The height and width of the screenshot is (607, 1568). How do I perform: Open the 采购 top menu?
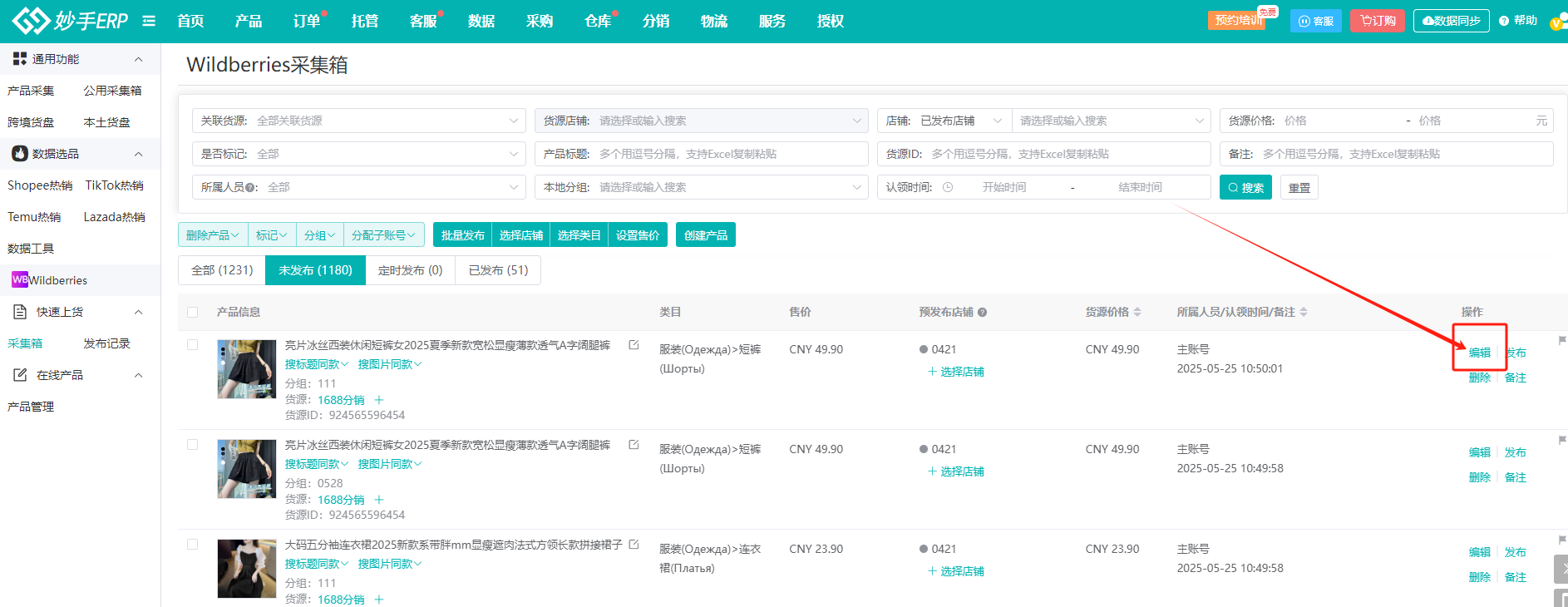(540, 21)
